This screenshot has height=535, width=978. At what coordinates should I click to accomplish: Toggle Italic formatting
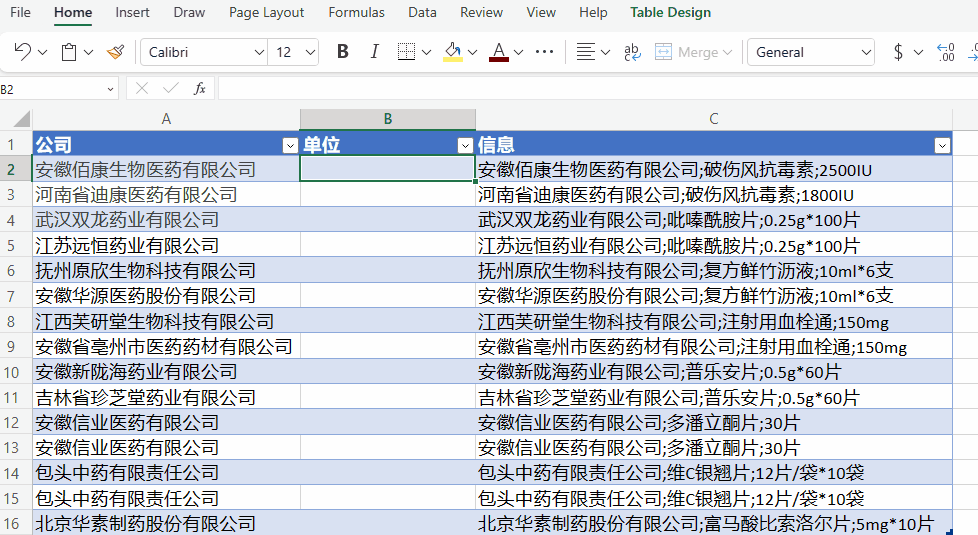374,52
